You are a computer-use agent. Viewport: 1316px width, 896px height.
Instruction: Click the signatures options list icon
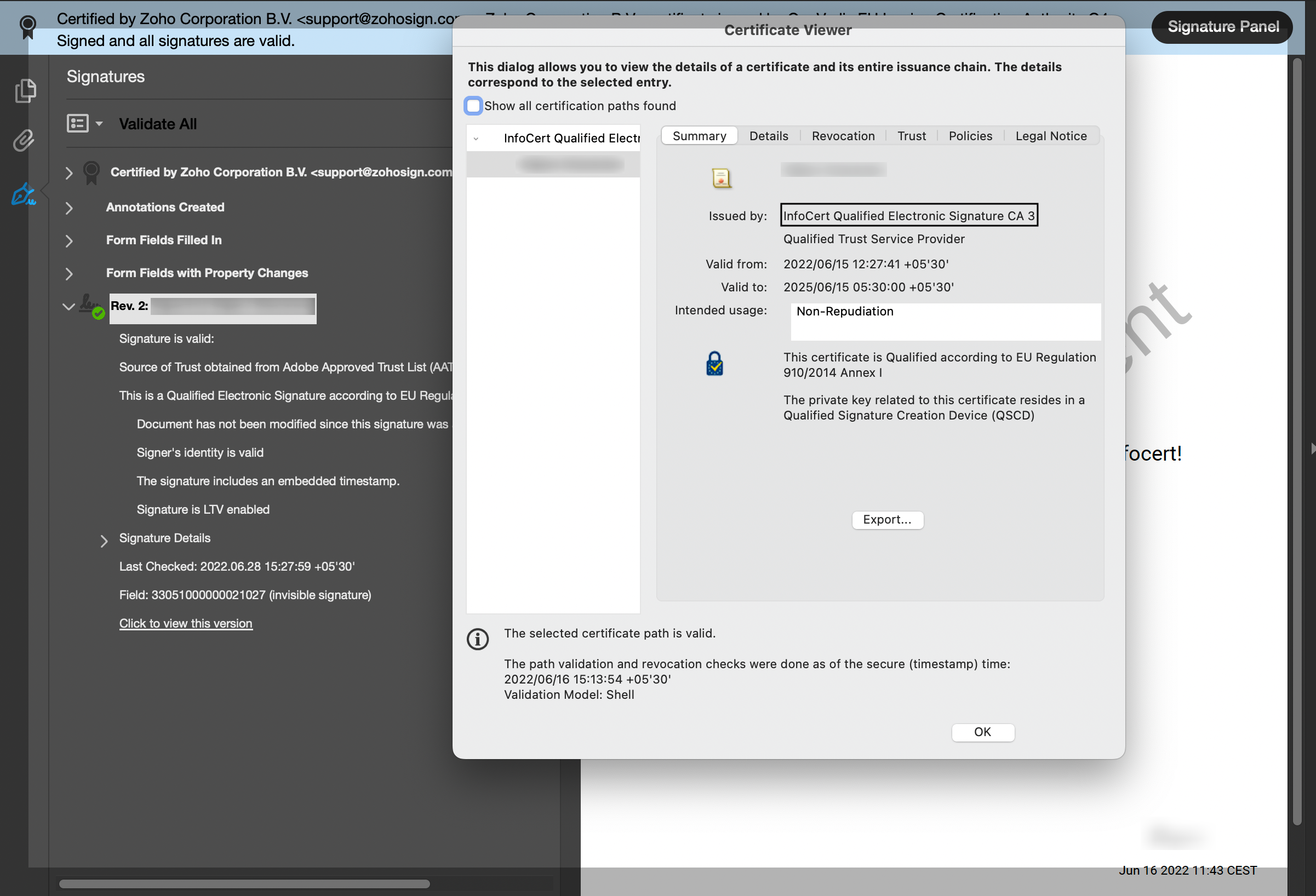coord(78,123)
